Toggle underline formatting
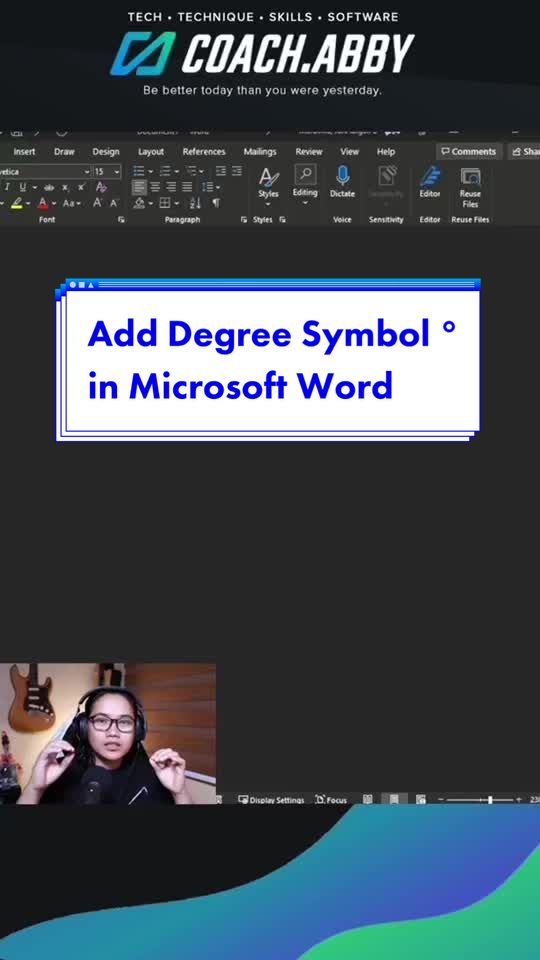The height and width of the screenshot is (960, 540). coord(23,187)
